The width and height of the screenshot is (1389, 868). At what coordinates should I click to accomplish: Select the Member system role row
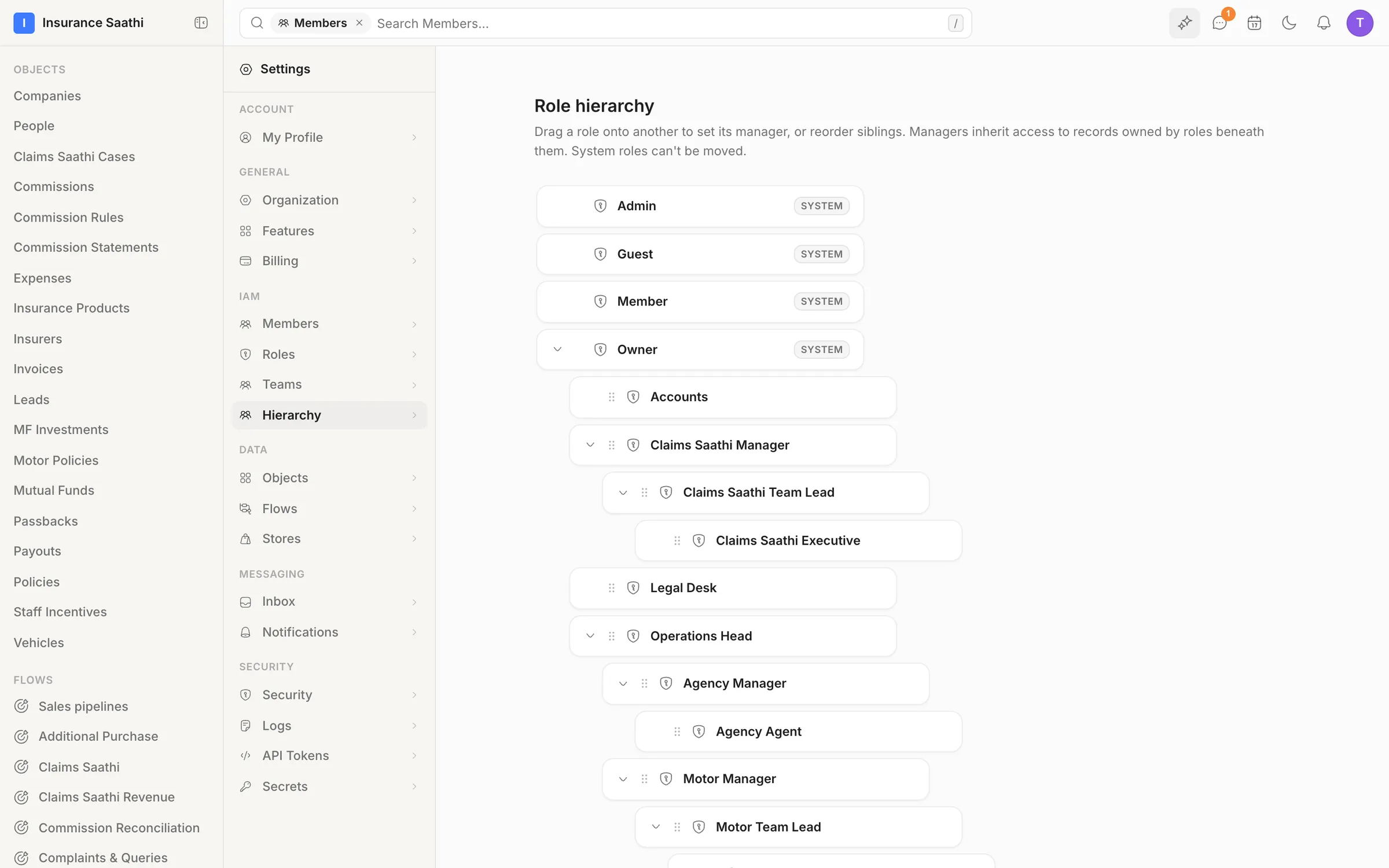point(700,301)
